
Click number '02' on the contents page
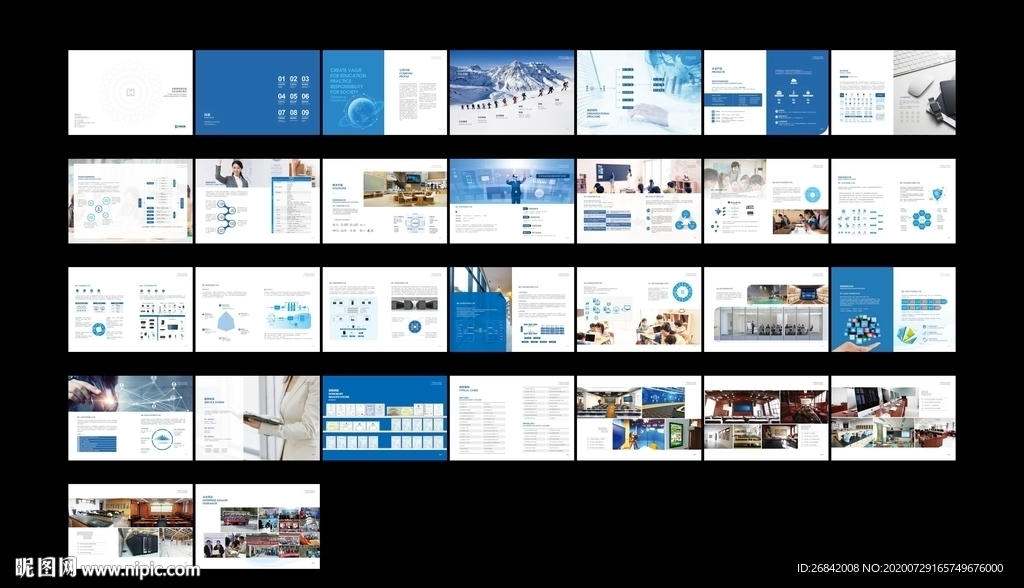[x=293, y=79]
